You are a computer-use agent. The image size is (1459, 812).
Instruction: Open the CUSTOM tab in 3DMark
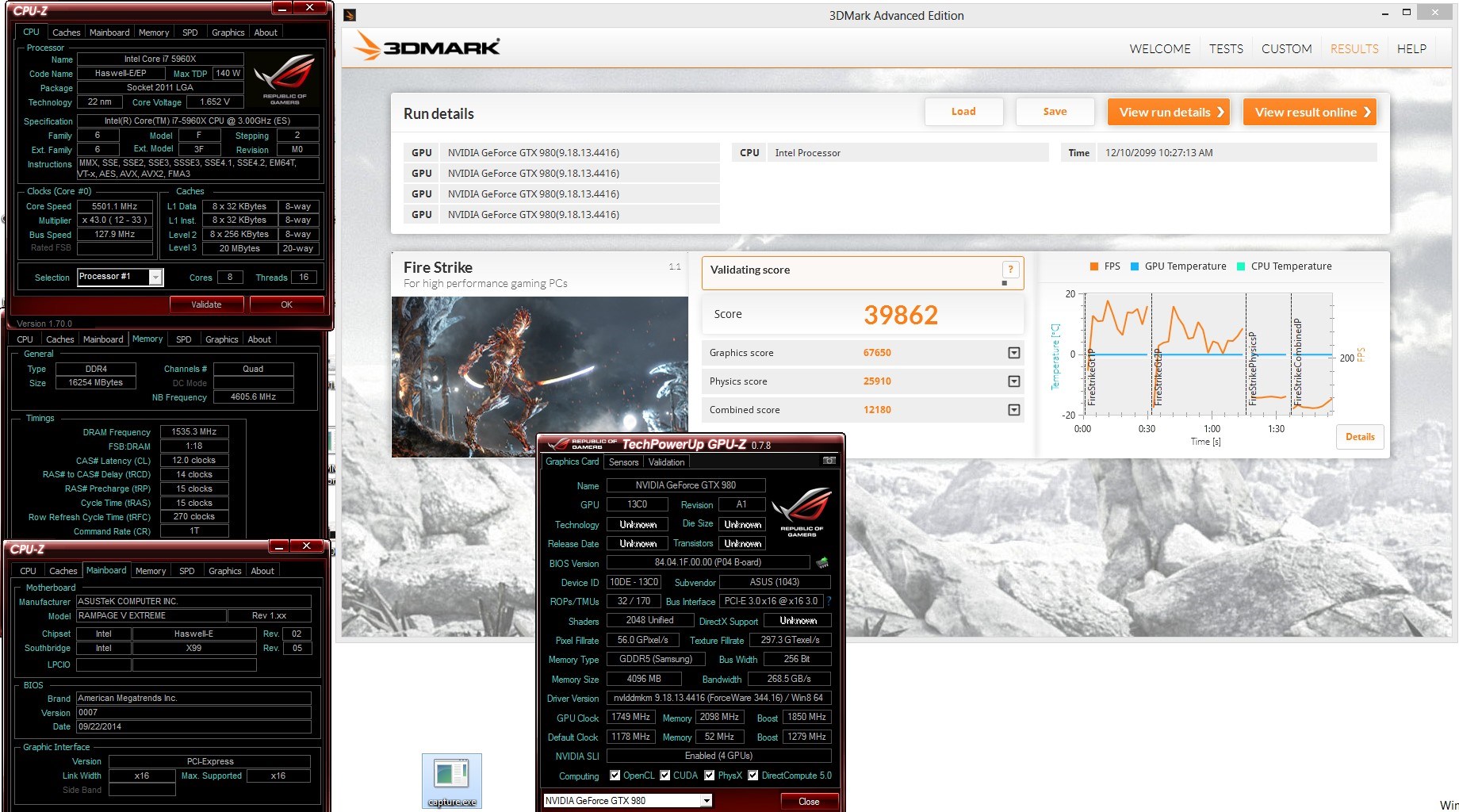(1286, 49)
